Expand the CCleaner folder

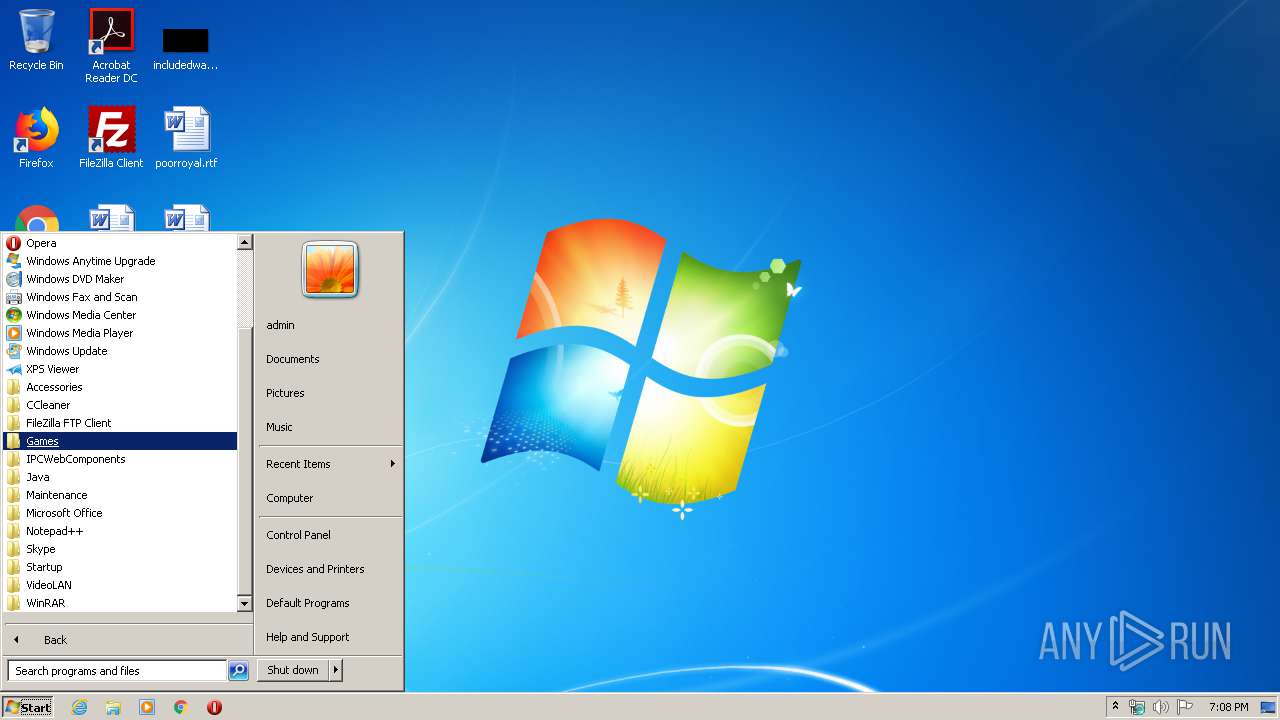pos(120,405)
